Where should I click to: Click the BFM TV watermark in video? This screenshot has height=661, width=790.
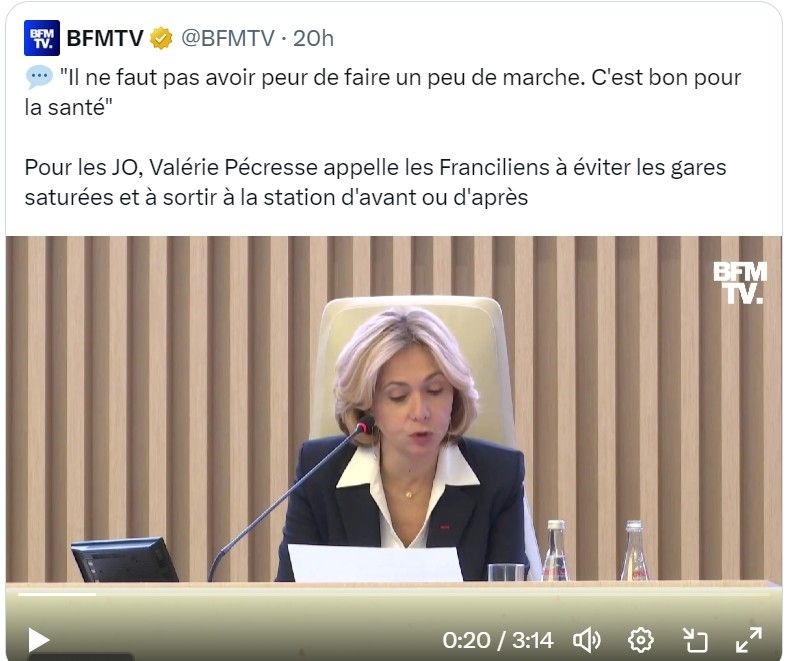[740, 283]
